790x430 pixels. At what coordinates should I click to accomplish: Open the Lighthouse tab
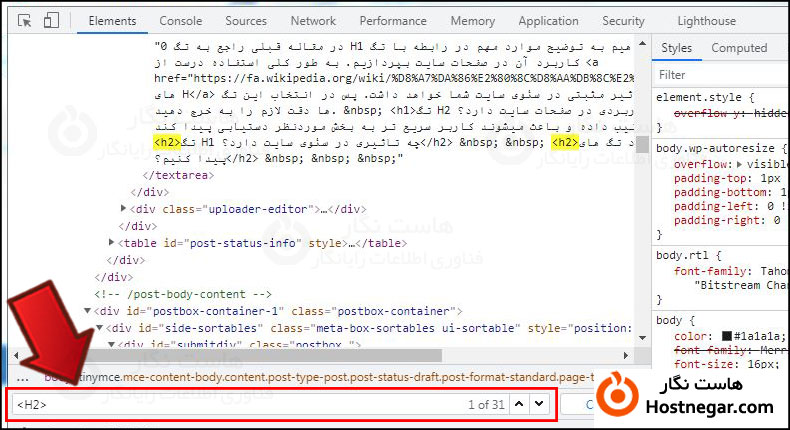[706, 21]
